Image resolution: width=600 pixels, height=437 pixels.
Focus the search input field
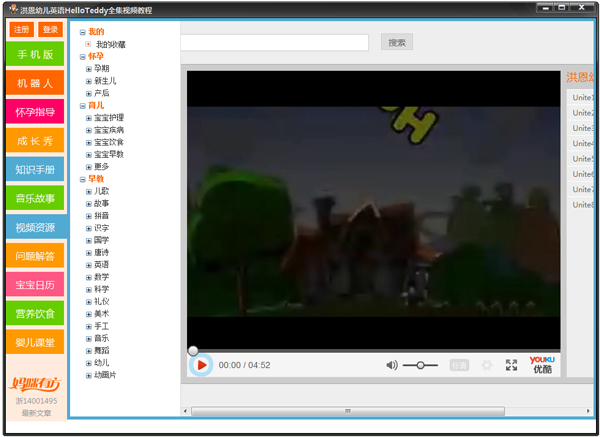pos(274,42)
